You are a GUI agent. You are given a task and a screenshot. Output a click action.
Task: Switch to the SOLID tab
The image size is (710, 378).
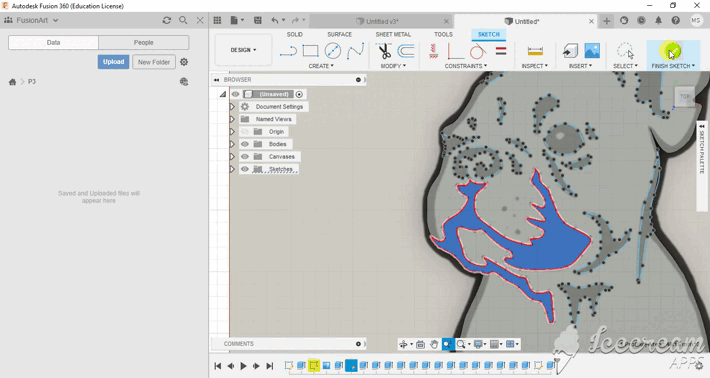point(294,34)
